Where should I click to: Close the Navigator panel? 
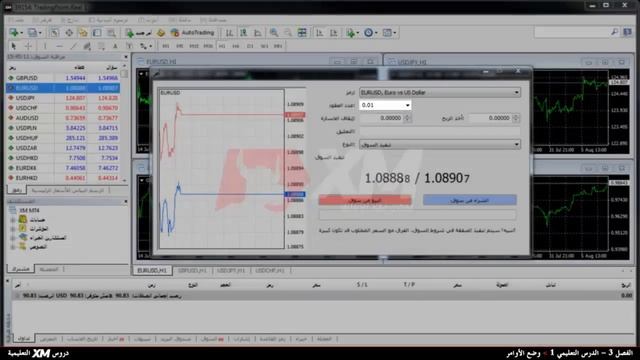point(126,202)
